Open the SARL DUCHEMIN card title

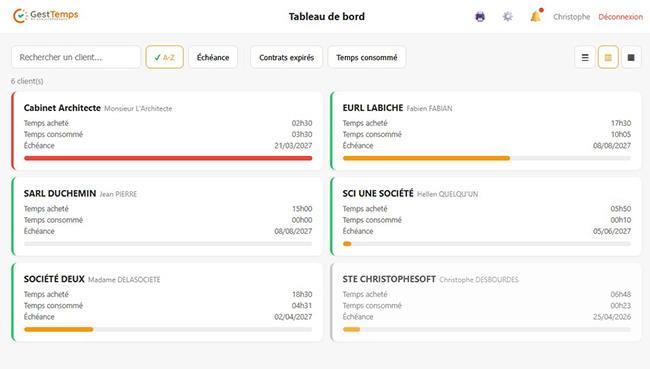[x=60, y=194]
